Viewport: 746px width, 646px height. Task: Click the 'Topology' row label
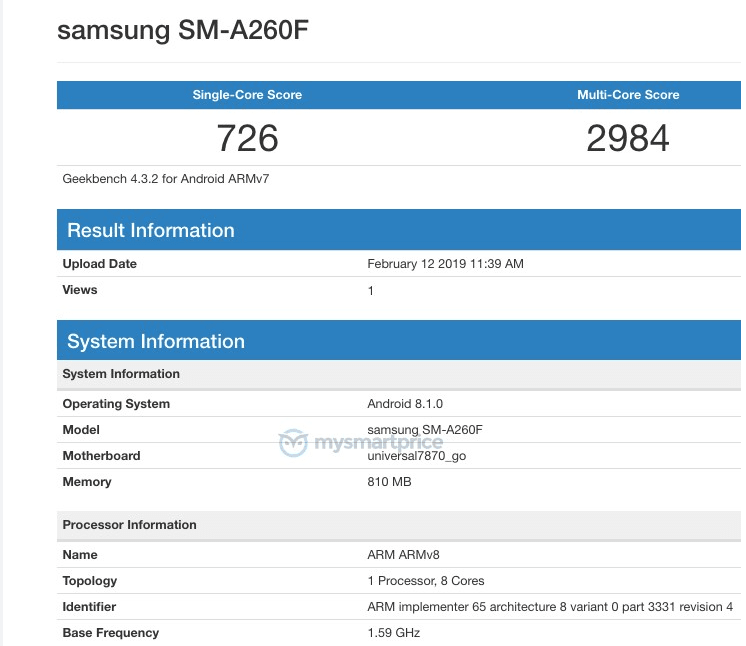pyautogui.click(x=89, y=581)
